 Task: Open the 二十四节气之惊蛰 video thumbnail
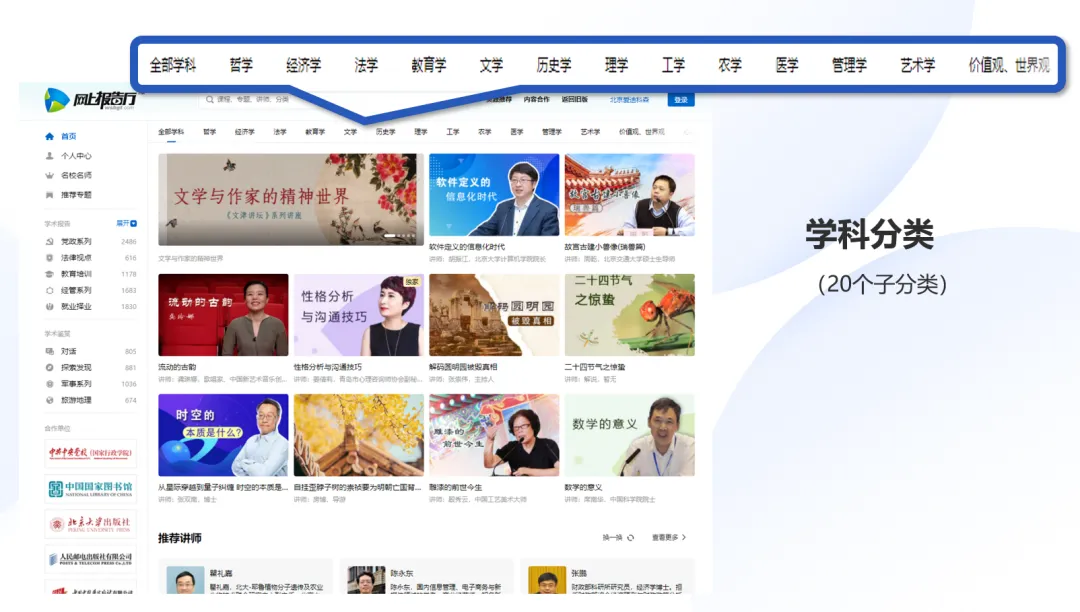[629, 315]
